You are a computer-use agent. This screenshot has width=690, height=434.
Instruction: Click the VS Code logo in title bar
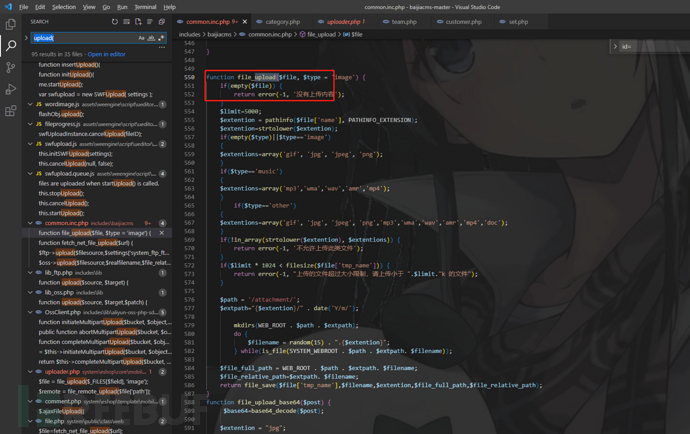[x=8, y=7]
